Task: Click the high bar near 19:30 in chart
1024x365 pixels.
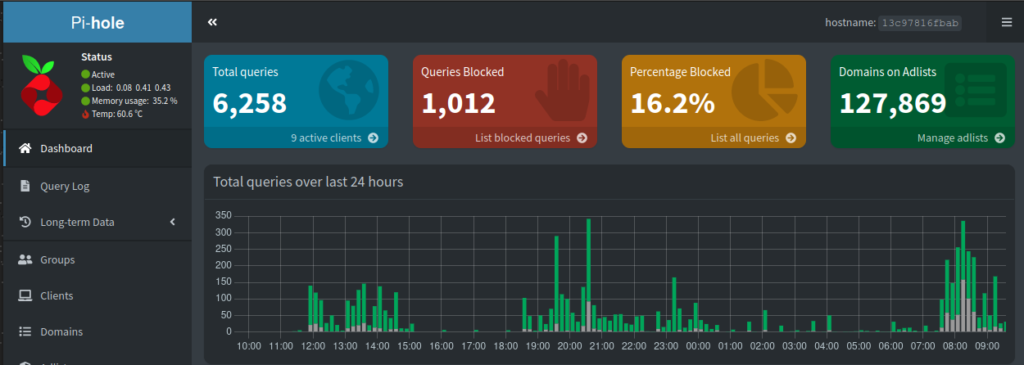Action: tap(556, 283)
